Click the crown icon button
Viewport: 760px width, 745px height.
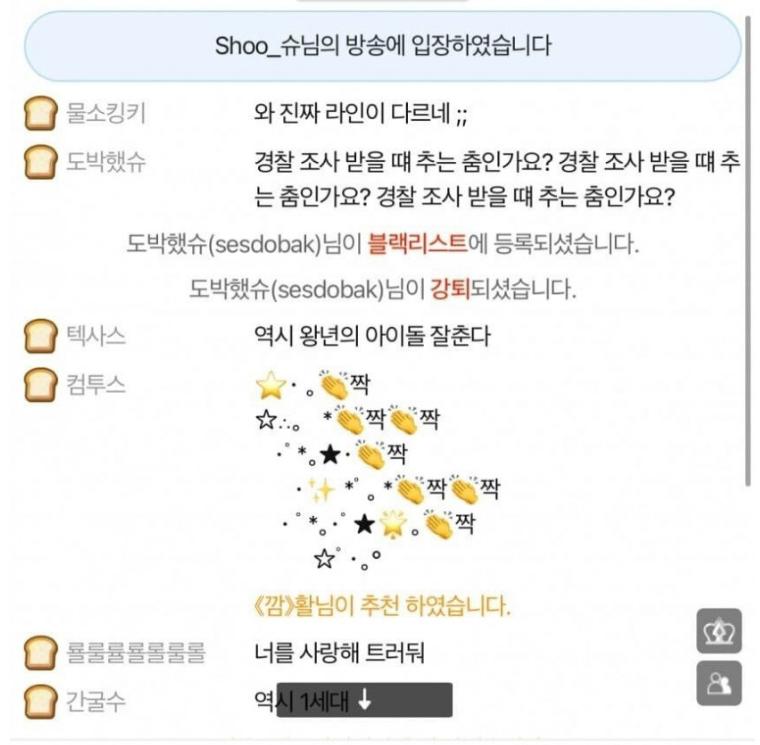[x=719, y=631]
